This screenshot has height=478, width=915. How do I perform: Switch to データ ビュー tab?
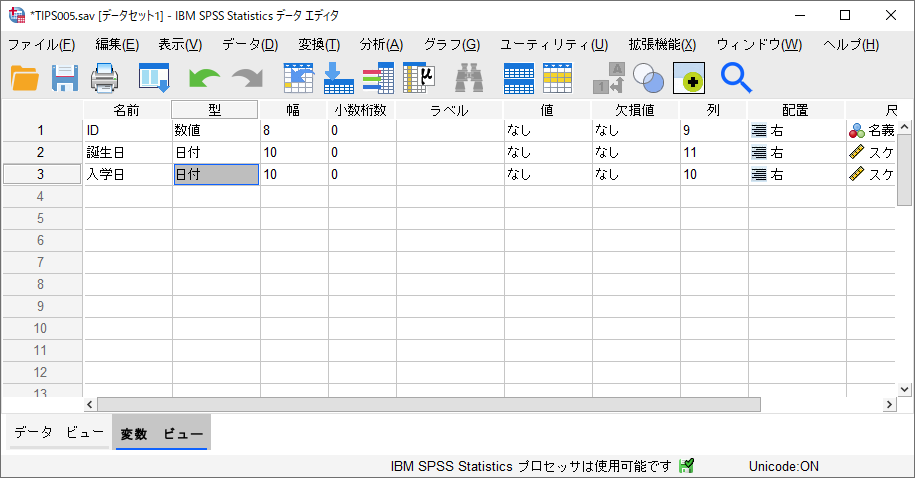point(59,432)
